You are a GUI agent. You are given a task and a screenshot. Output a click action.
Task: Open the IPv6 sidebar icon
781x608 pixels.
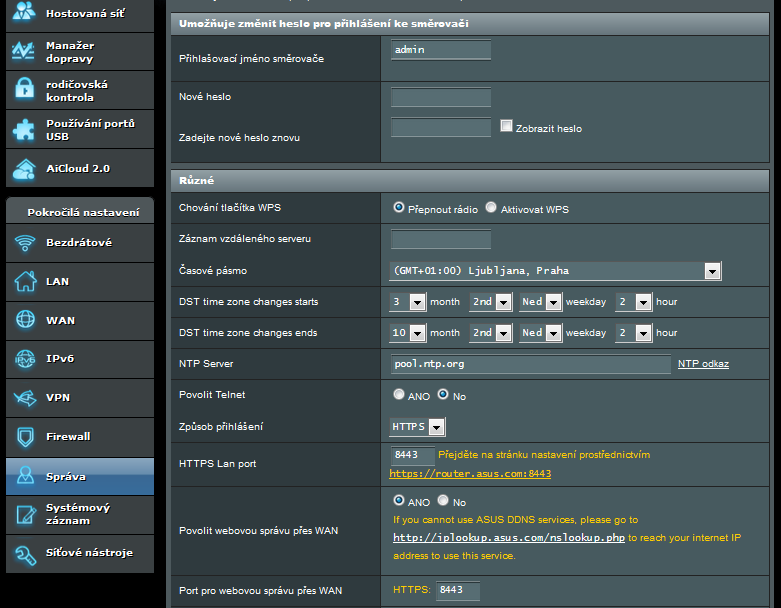tap(25, 359)
